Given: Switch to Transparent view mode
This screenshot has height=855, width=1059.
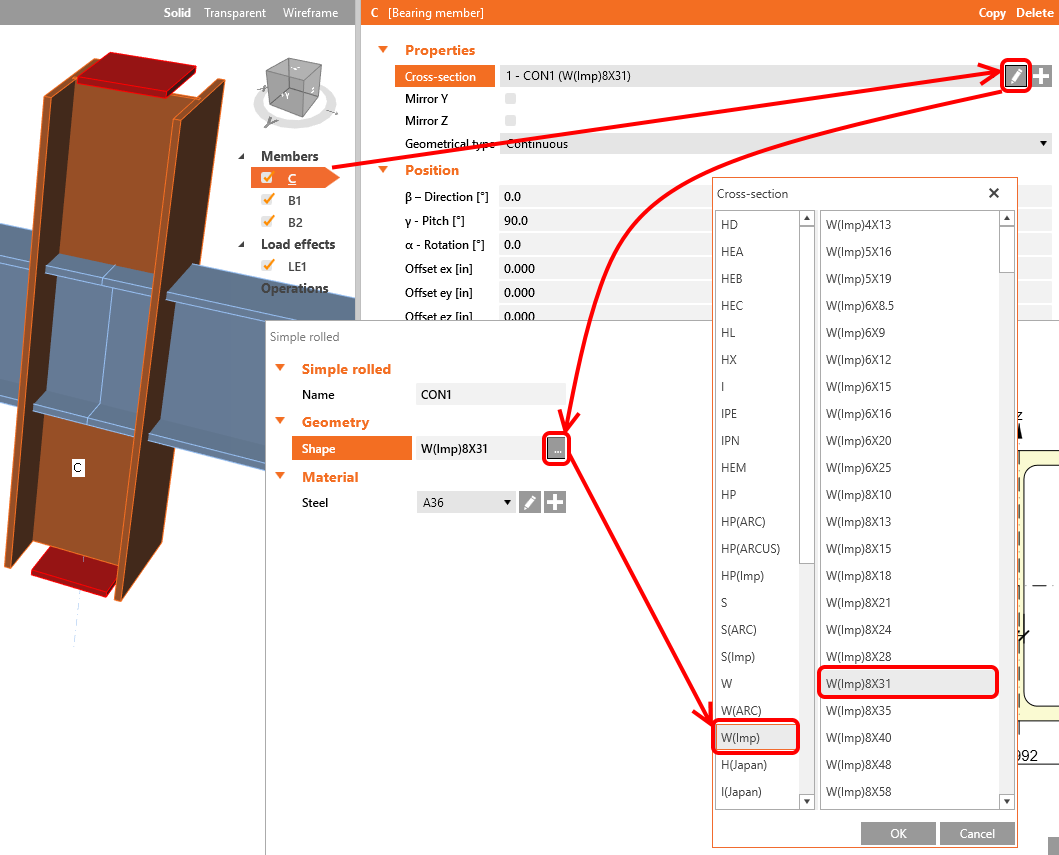Looking at the screenshot, I should (235, 13).
